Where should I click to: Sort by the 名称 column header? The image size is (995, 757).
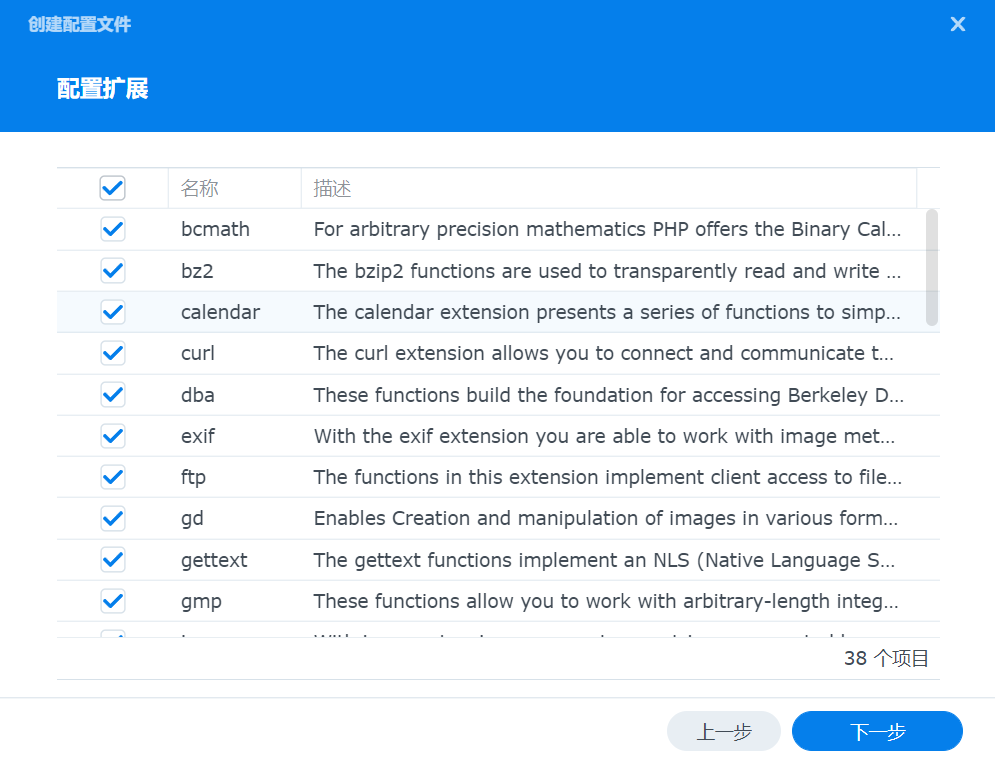coord(235,188)
